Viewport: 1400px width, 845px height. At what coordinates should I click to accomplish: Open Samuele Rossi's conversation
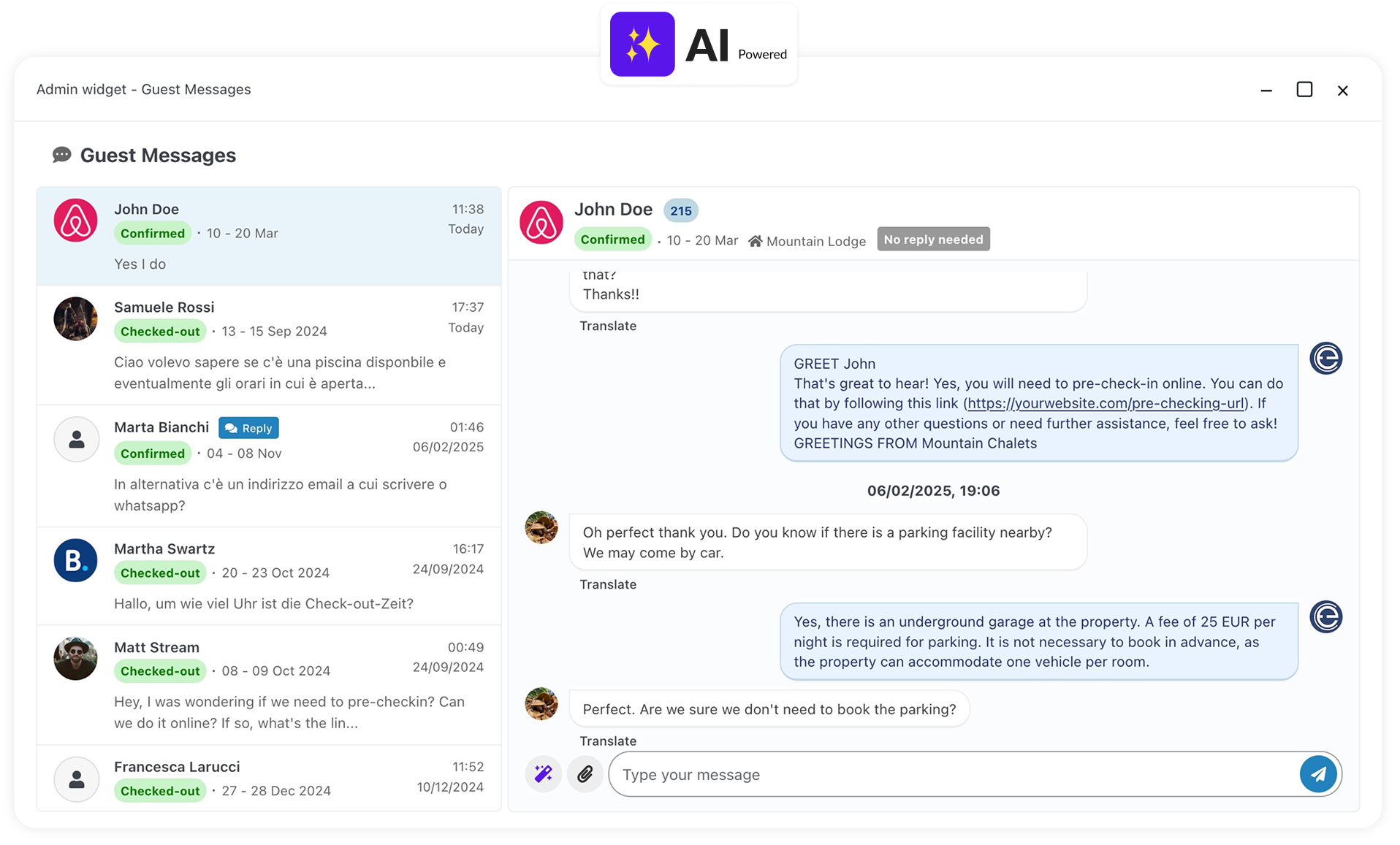pos(269,345)
